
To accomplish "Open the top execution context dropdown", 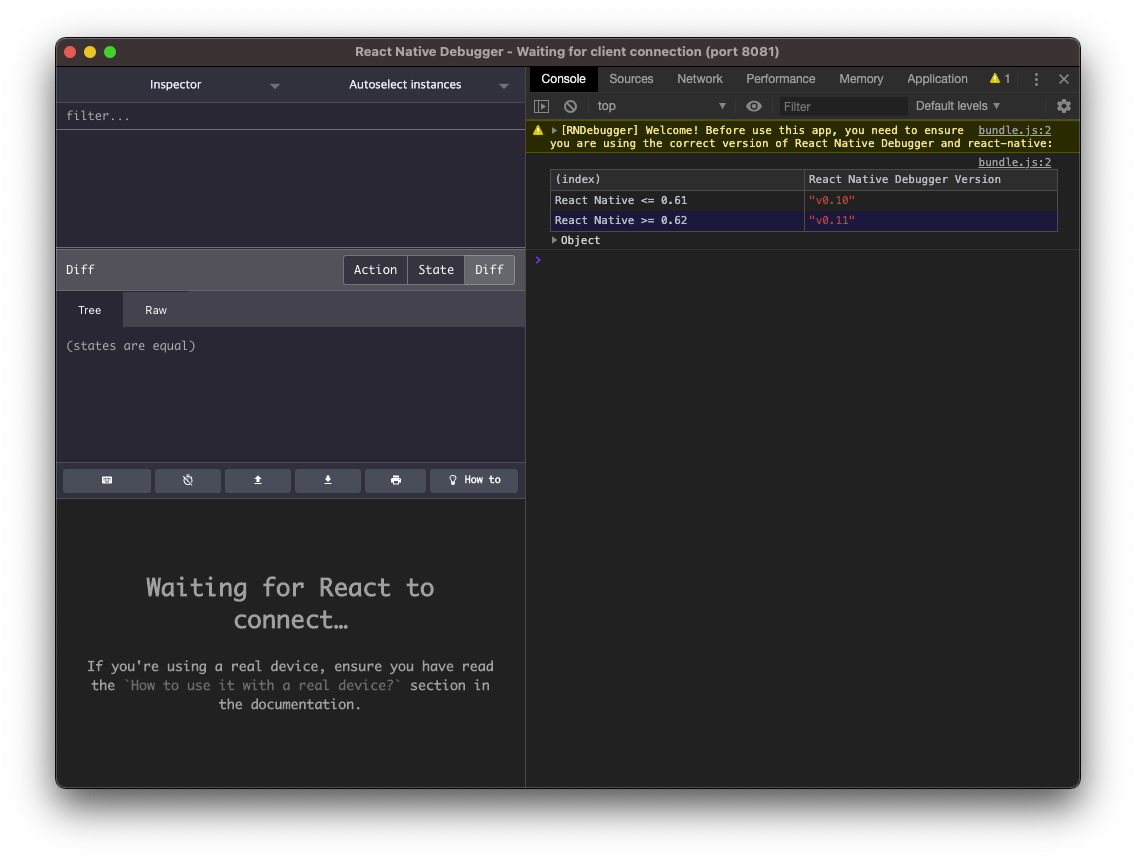I will point(661,106).
